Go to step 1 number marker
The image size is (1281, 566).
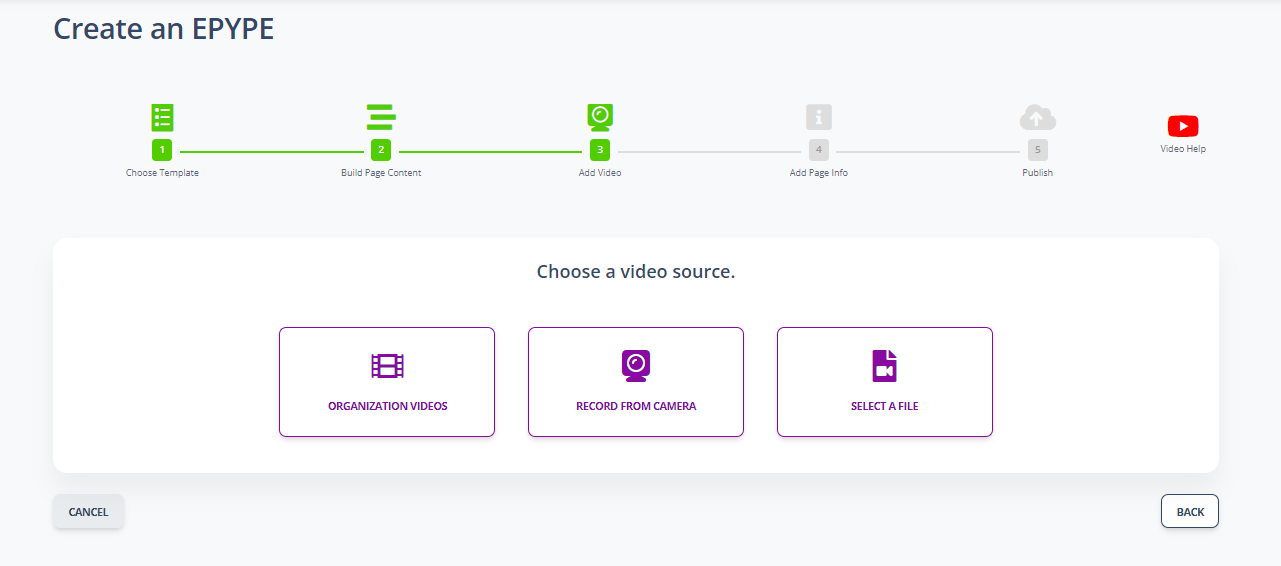click(x=162, y=150)
